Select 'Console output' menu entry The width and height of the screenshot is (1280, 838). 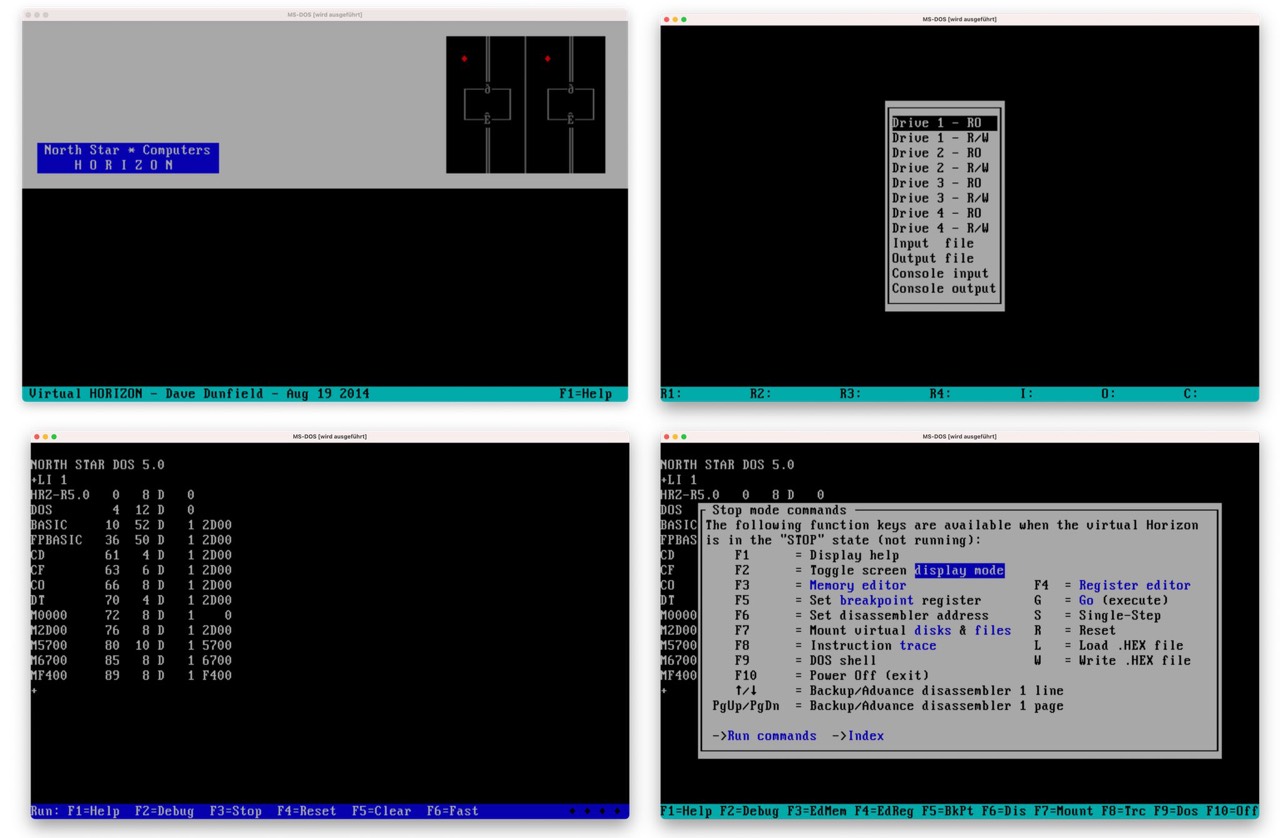pyautogui.click(x=944, y=289)
